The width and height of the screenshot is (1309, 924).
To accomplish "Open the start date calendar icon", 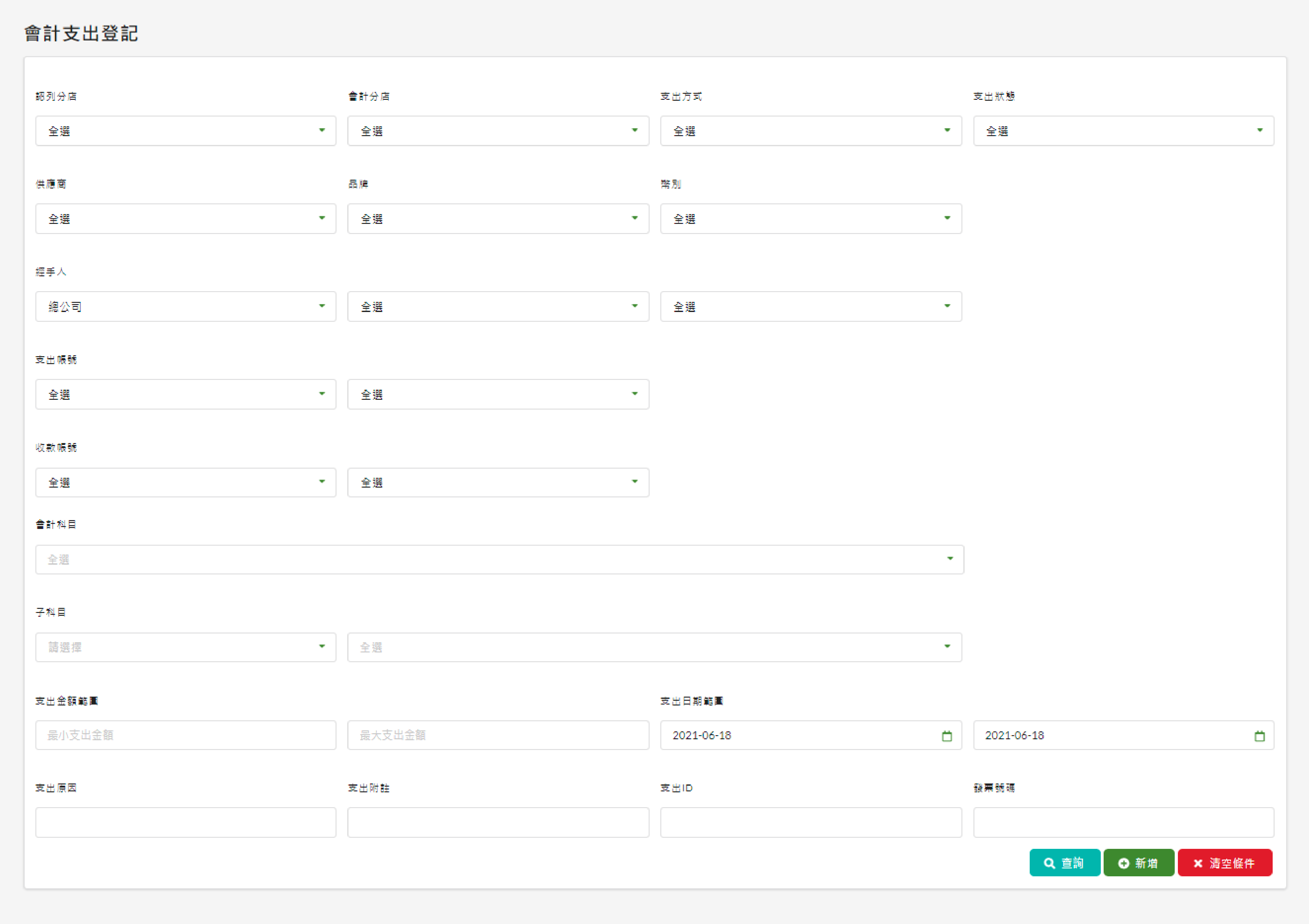I will coord(946,735).
